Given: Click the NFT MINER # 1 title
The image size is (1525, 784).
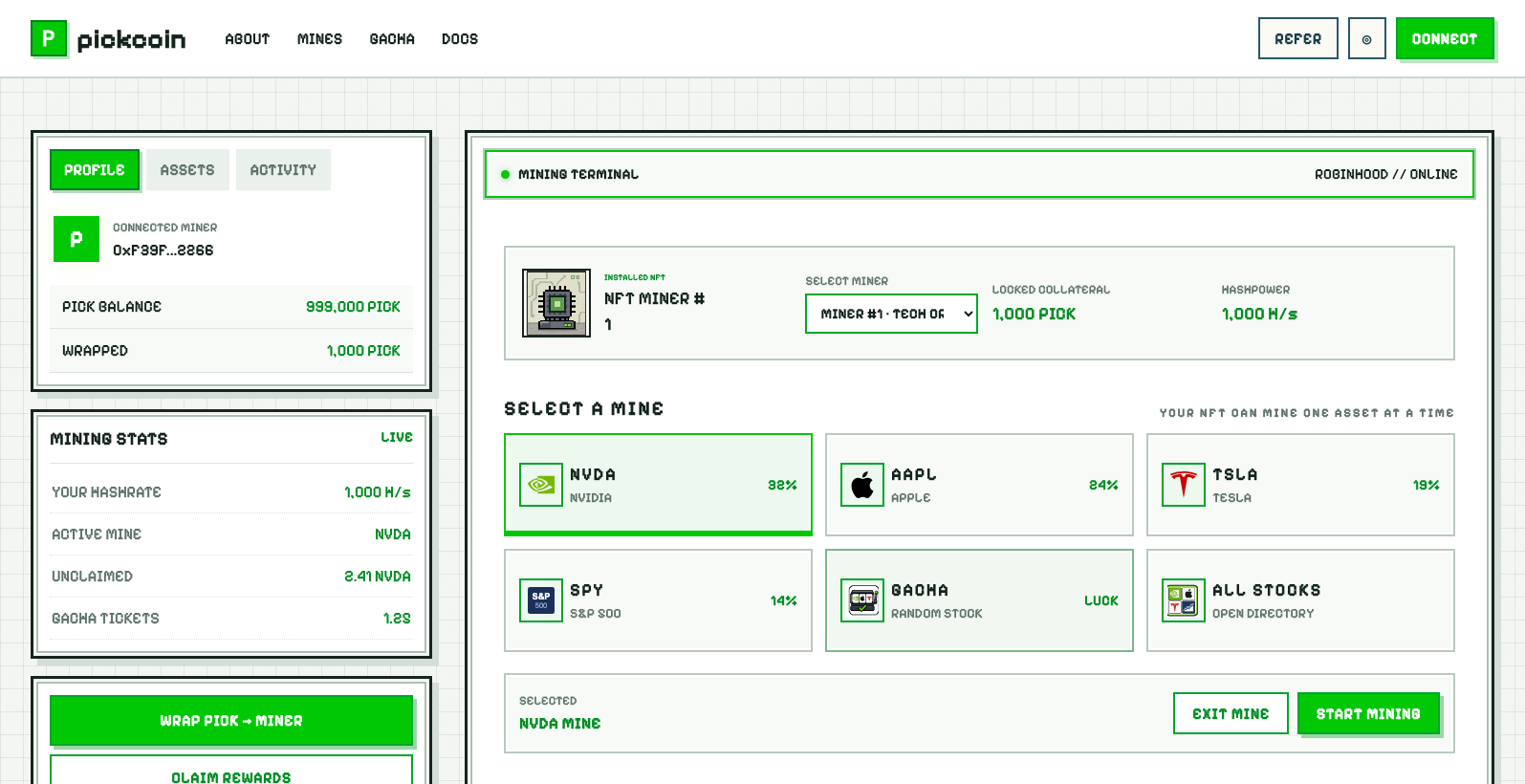Looking at the screenshot, I should coord(654,311).
